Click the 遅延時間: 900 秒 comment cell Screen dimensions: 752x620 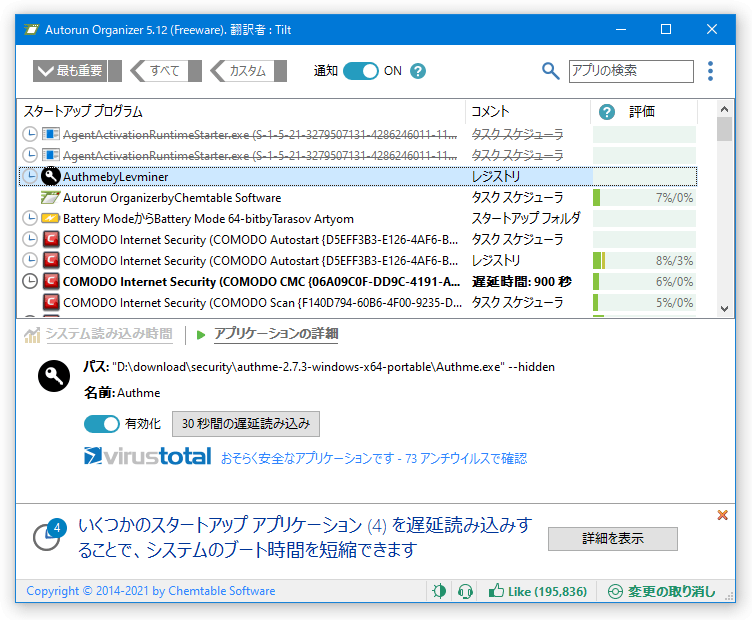click(522, 281)
